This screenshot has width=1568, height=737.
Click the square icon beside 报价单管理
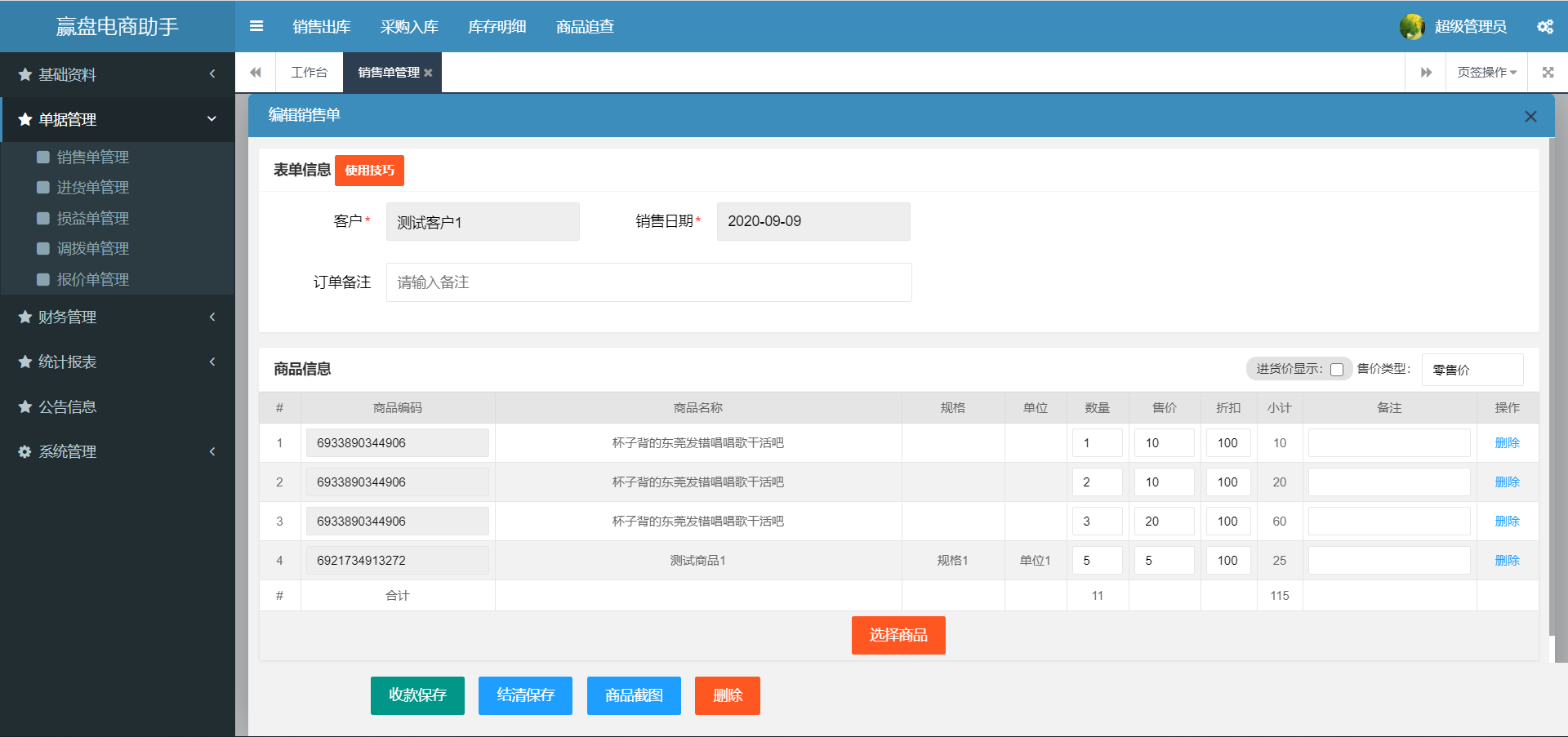43,279
